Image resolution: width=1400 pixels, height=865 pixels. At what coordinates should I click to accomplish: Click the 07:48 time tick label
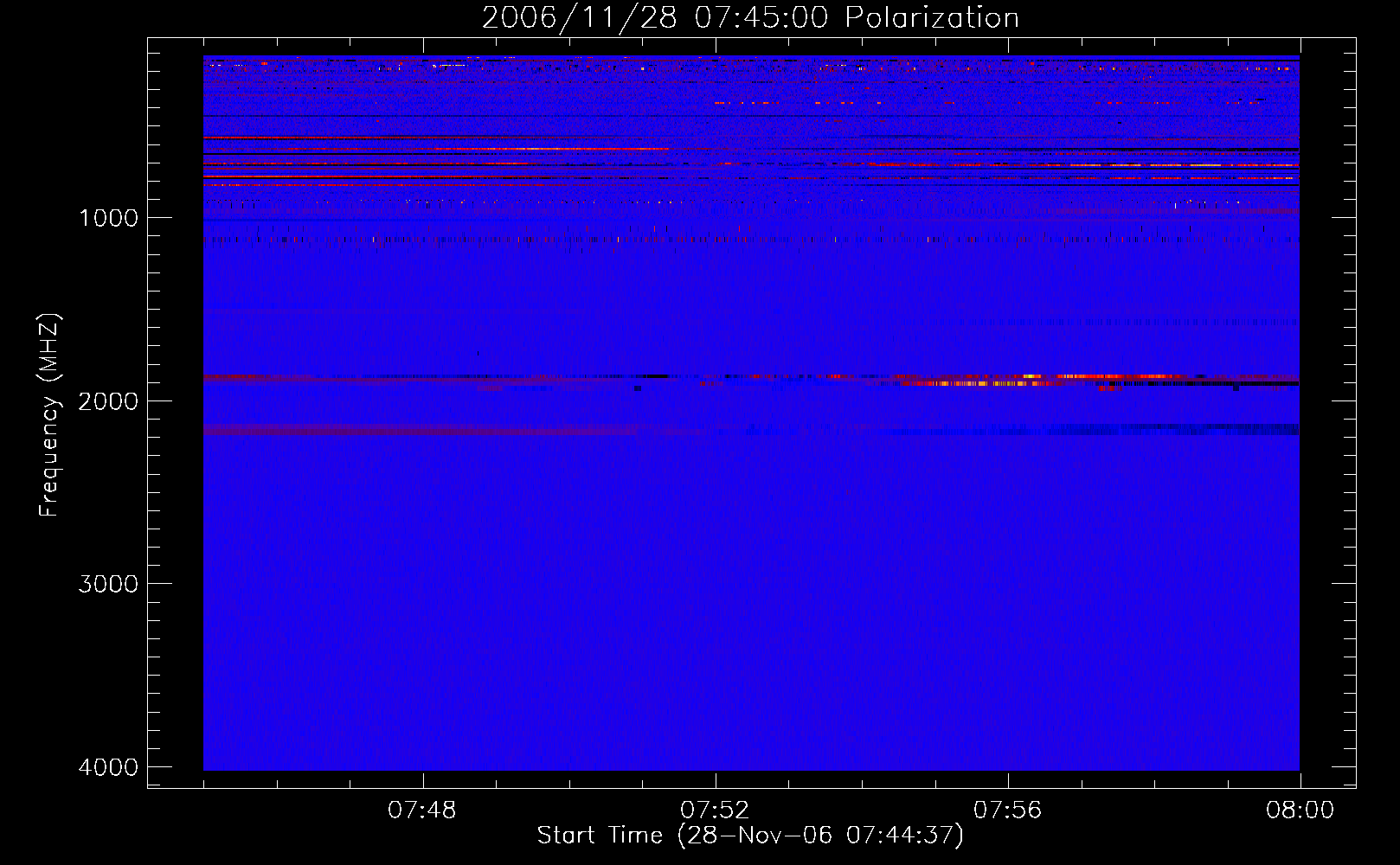point(422,811)
